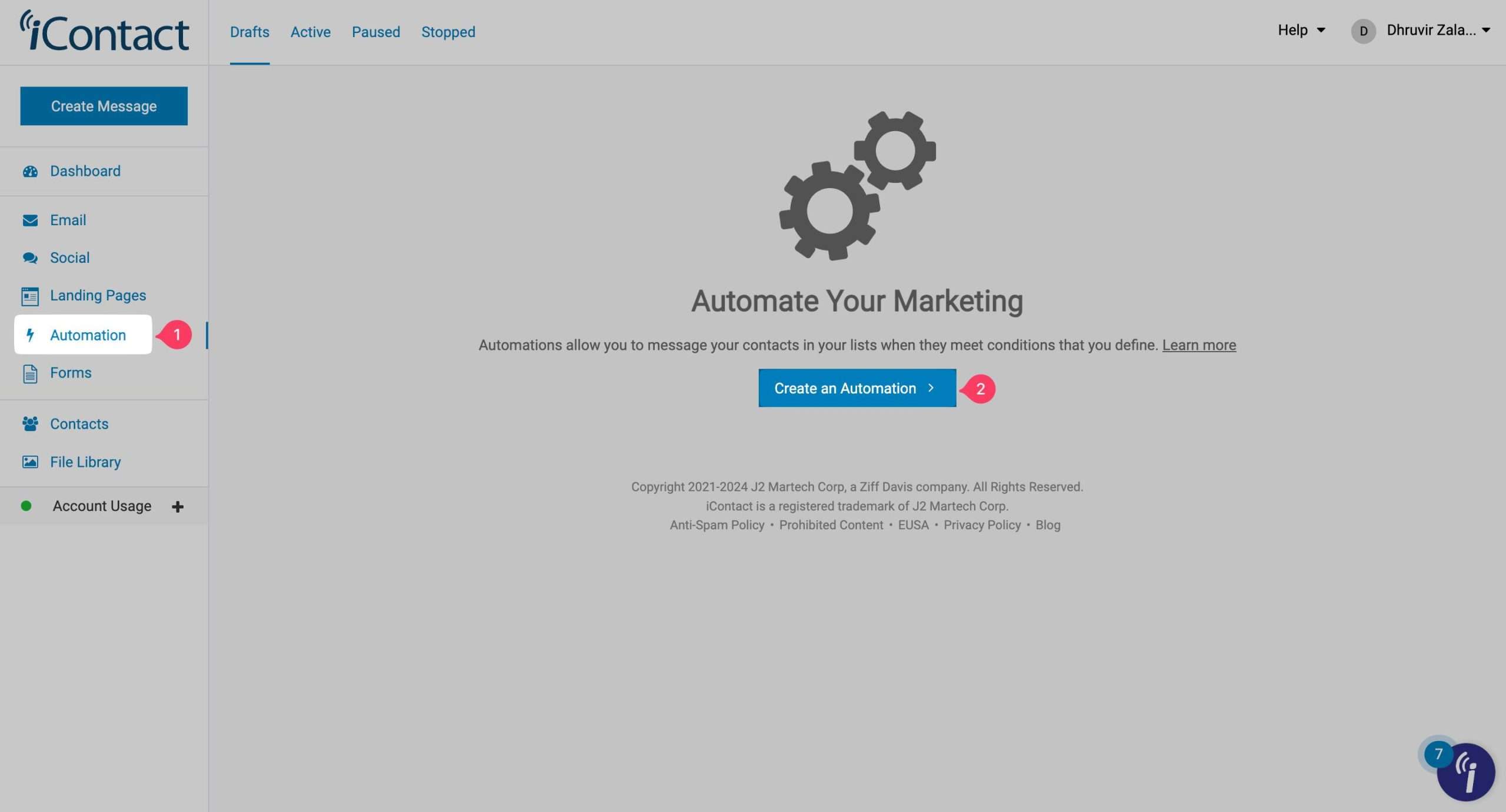Switch to the Paused tab
This screenshot has width=1506, height=812.
(376, 32)
